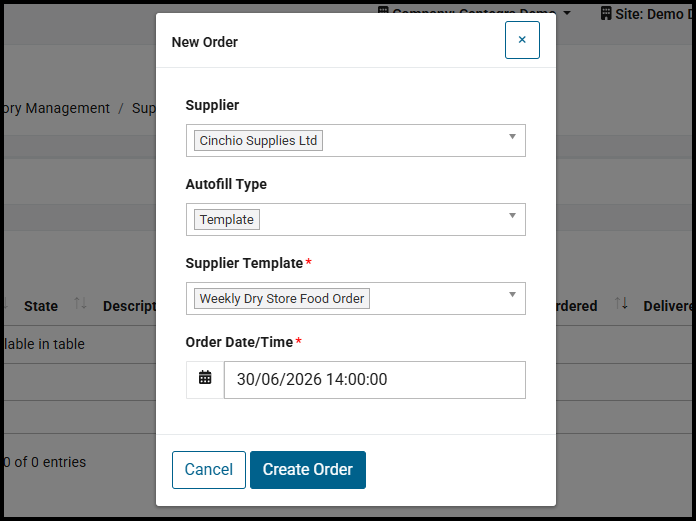Viewport: 696px width, 521px height.
Task: Click the Template tag in Autofill Type
Action: (227, 220)
